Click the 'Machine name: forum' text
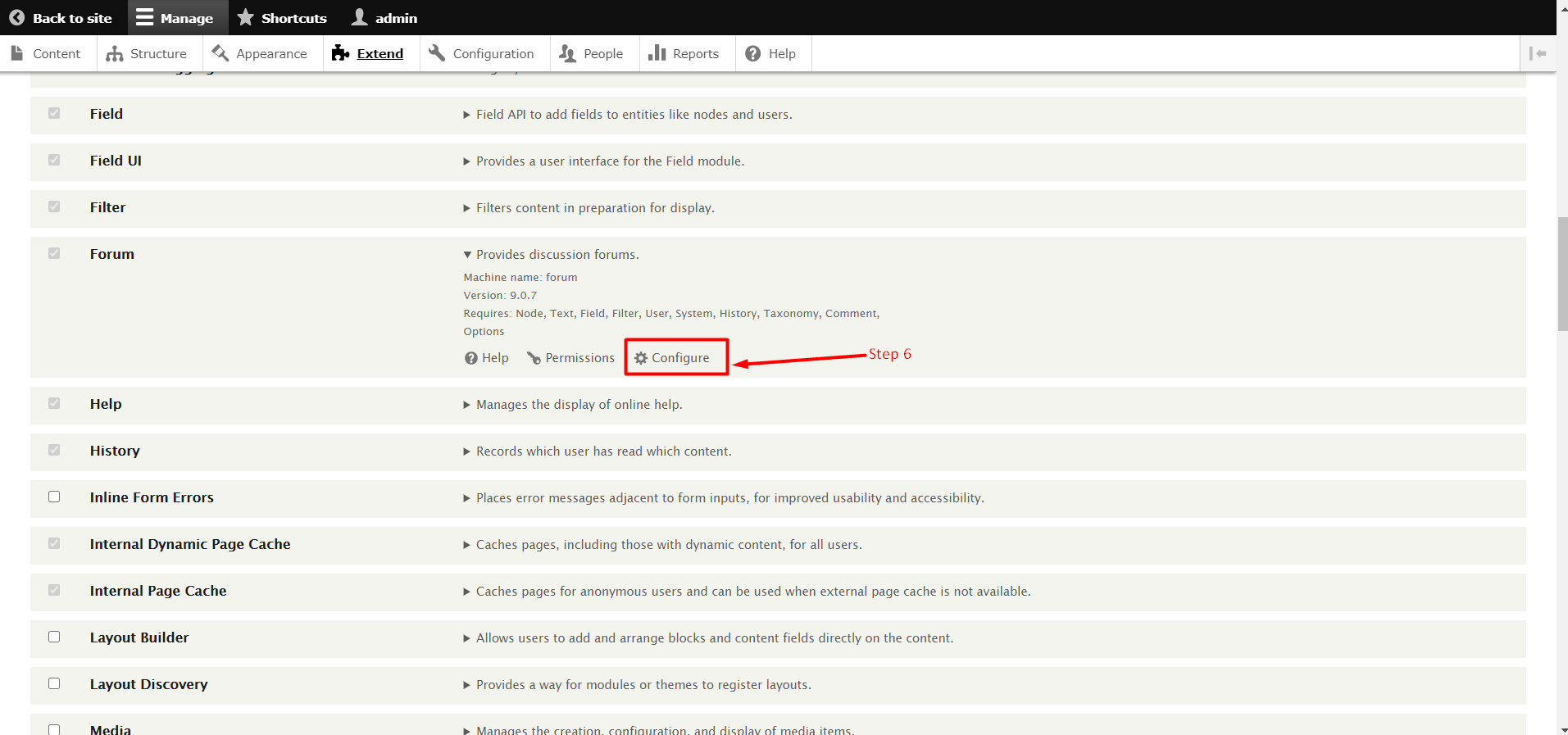Image resolution: width=1568 pixels, height=735 pixels. (x=520, y=278)
